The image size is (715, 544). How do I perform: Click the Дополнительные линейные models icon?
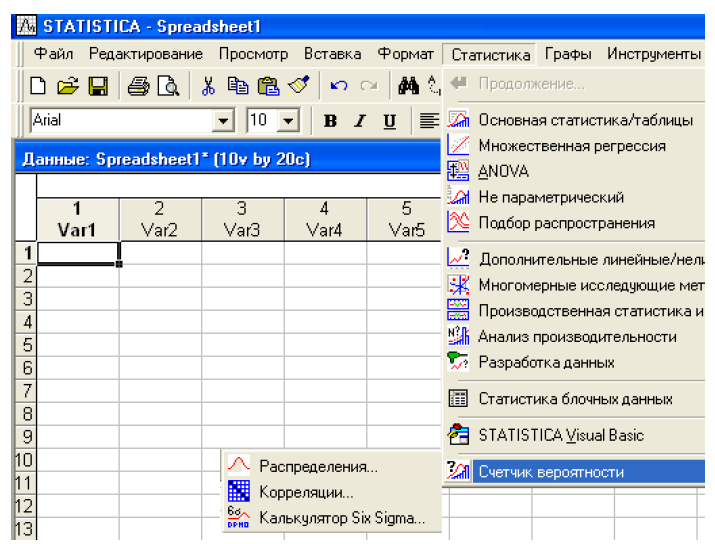click(x=458, y=259)
